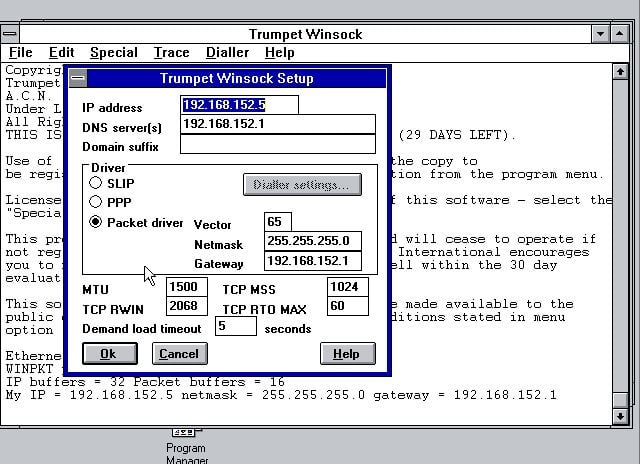The height and width of the screenshot is (464, 640).
Task: Click the "Netmask" label
Action: (x=218, y=244)
